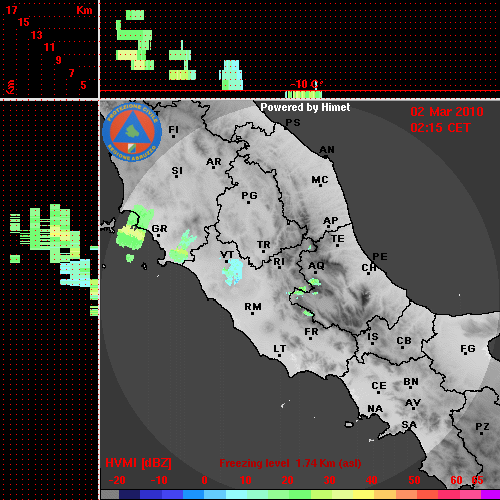
Task: Click the FI city label
Action: click(173, 129)
